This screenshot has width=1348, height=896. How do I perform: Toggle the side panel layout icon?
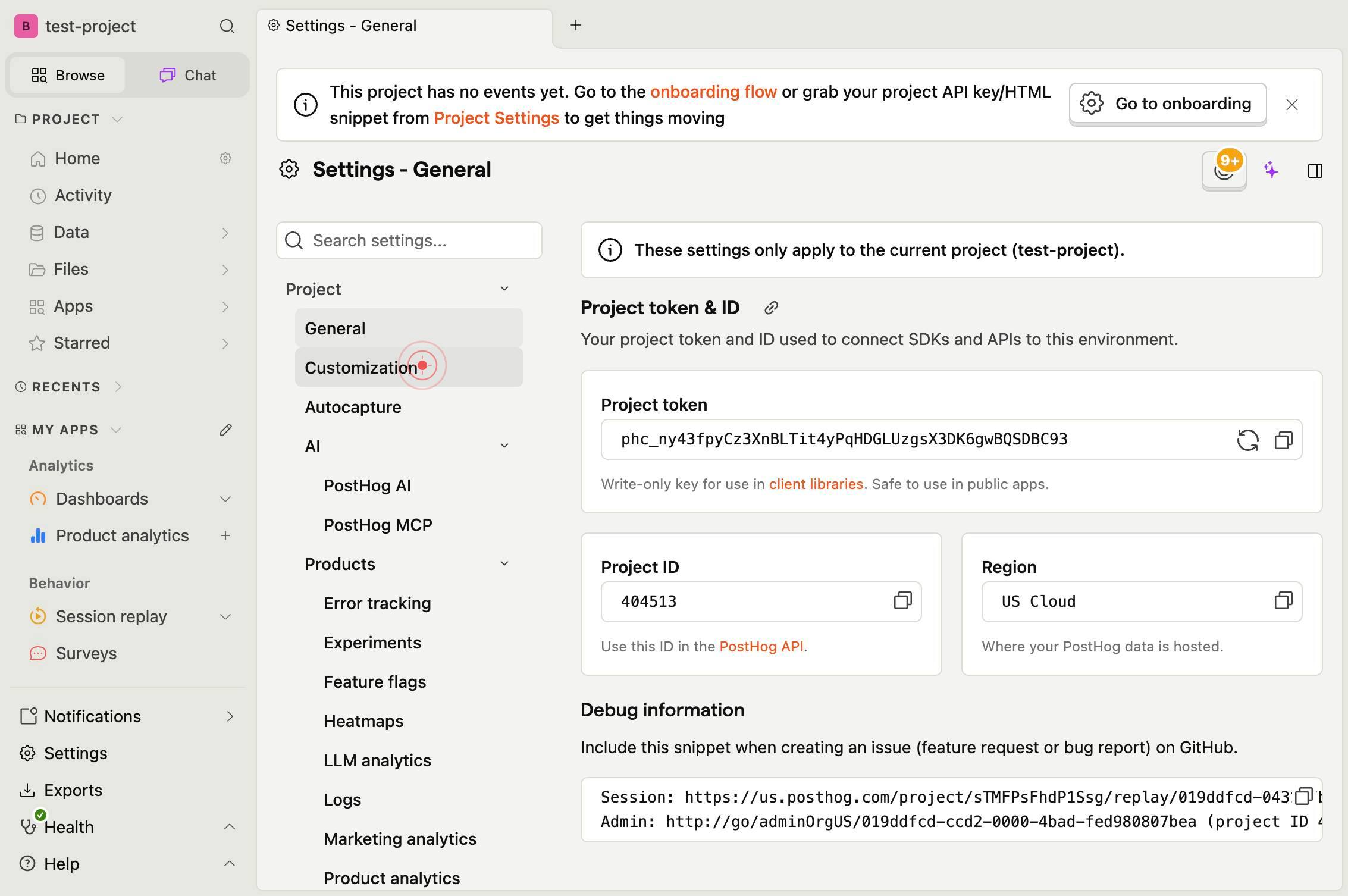pos(1315,171)
